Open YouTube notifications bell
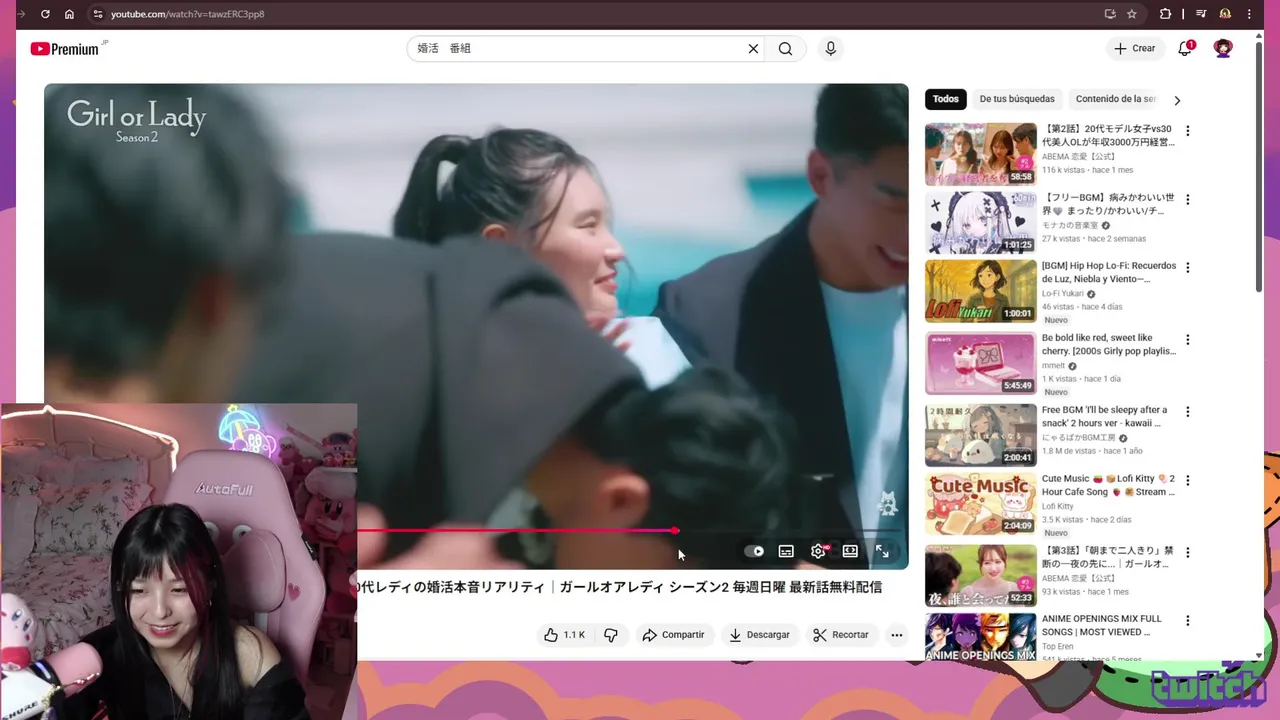 (1185, 49)
